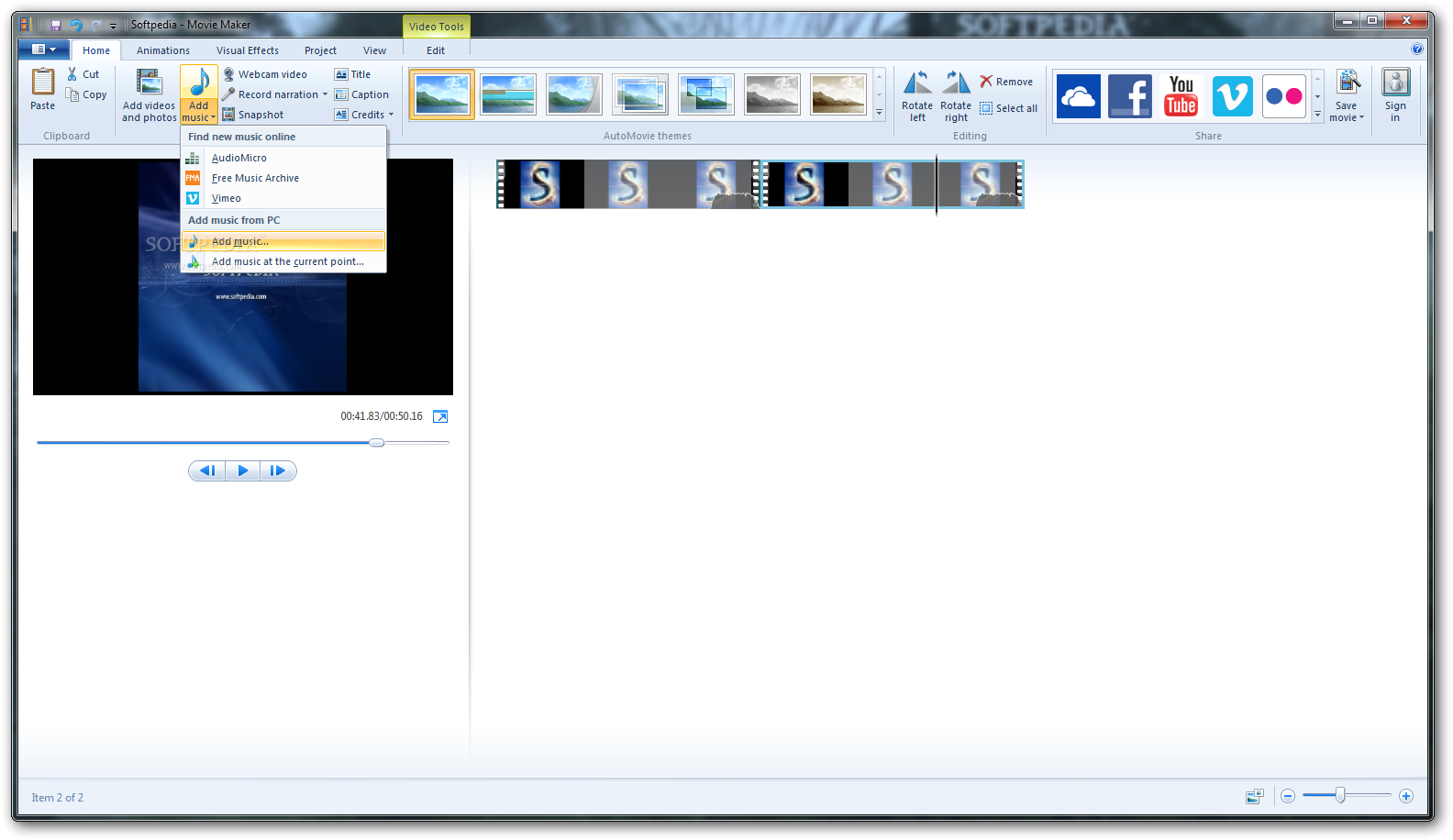
Task: Click the Cut scissors icon
Action: [72, 74]
